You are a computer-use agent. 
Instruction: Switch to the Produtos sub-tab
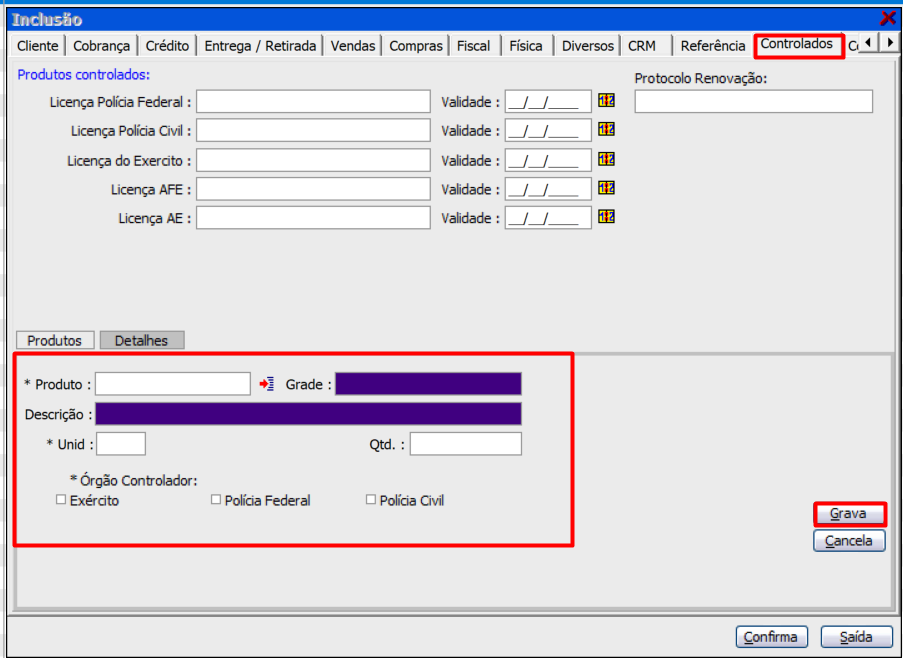pos(55,340)
